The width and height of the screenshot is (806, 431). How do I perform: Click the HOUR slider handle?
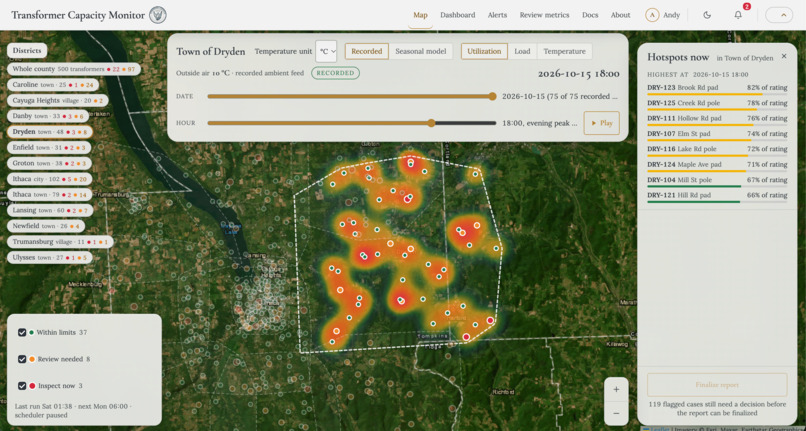click(431, 123)
